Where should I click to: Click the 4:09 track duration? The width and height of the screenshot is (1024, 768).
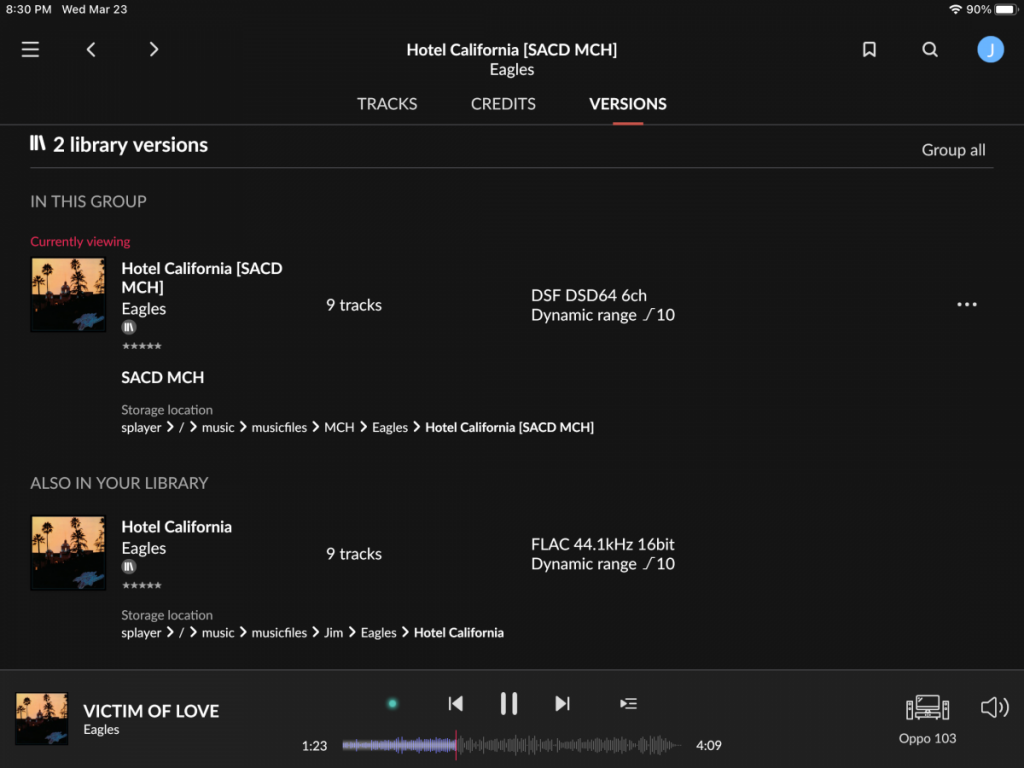click(709, 745)
